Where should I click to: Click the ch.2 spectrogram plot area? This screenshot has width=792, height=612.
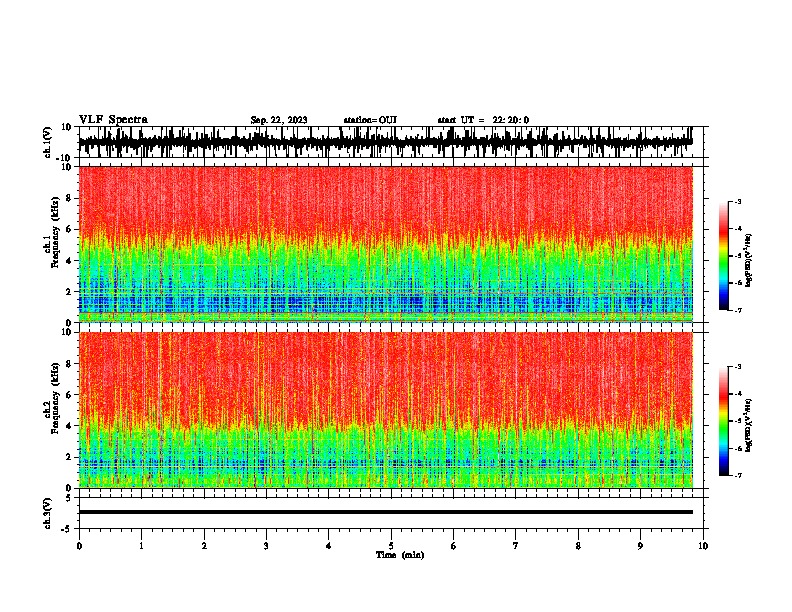[386, 410]
